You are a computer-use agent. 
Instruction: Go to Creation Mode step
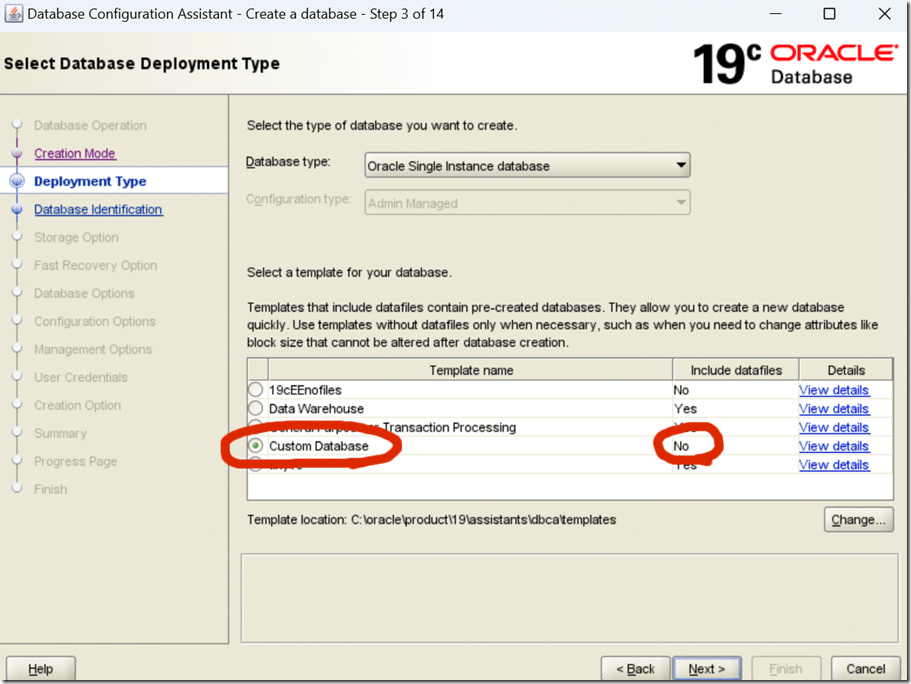(x=75, y=153)
